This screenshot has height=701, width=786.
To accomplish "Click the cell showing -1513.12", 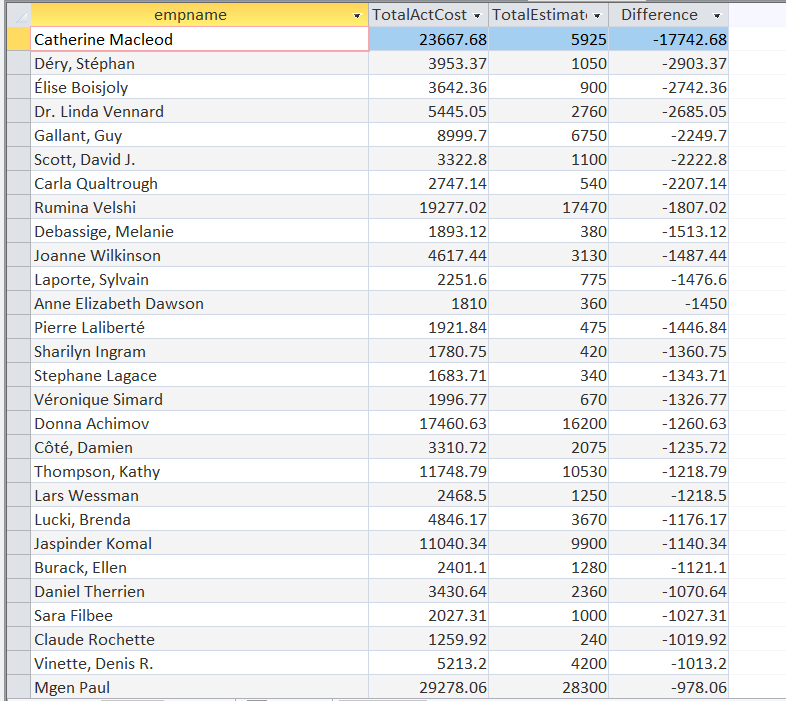I will pos(669,231).
